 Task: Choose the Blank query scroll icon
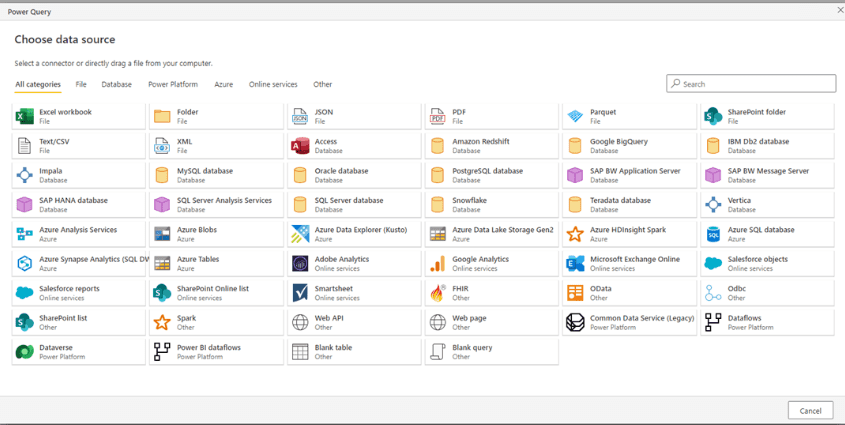tap(438, 352)
